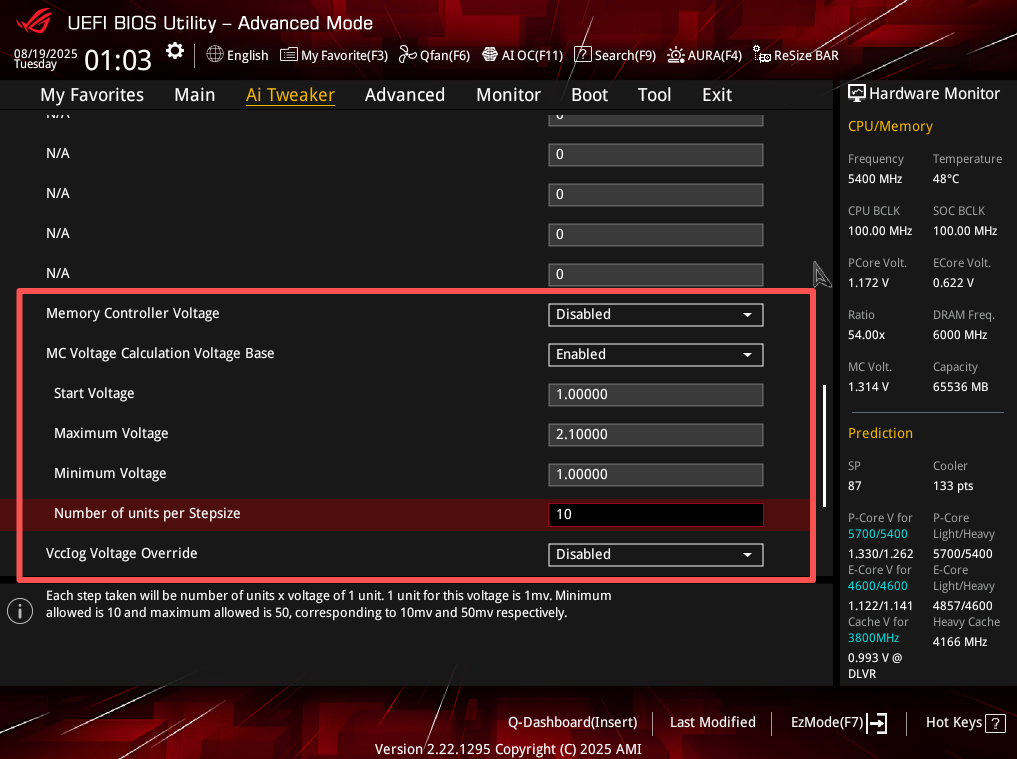Screen dimensions: 1017x759
Task: Click Number of units per Stepsize field
Action: click(656, 514)
